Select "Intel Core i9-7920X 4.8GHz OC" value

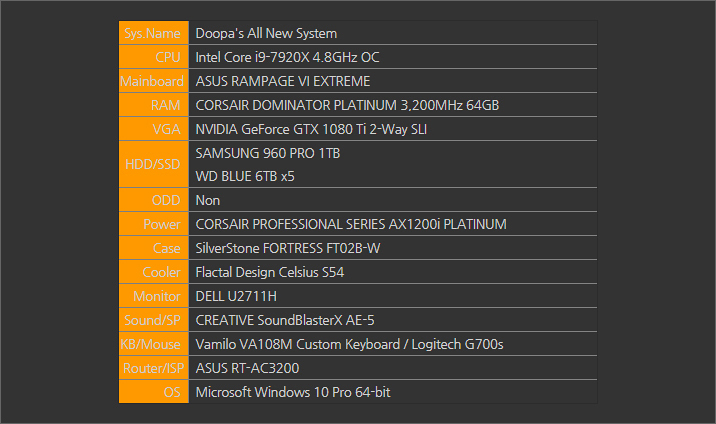[x=287, y=57]
